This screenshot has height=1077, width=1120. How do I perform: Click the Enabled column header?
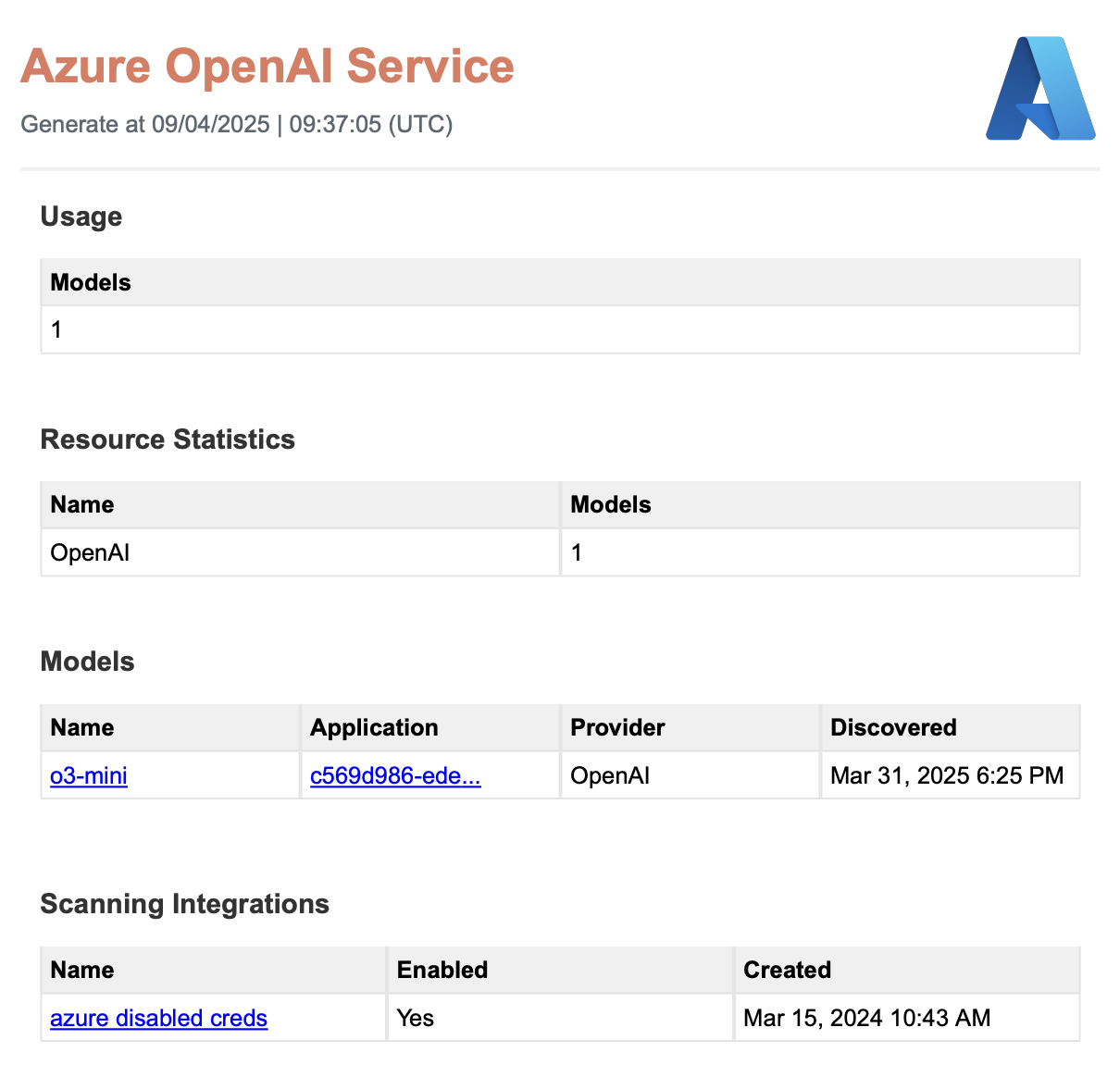click(x=442, y=970)
